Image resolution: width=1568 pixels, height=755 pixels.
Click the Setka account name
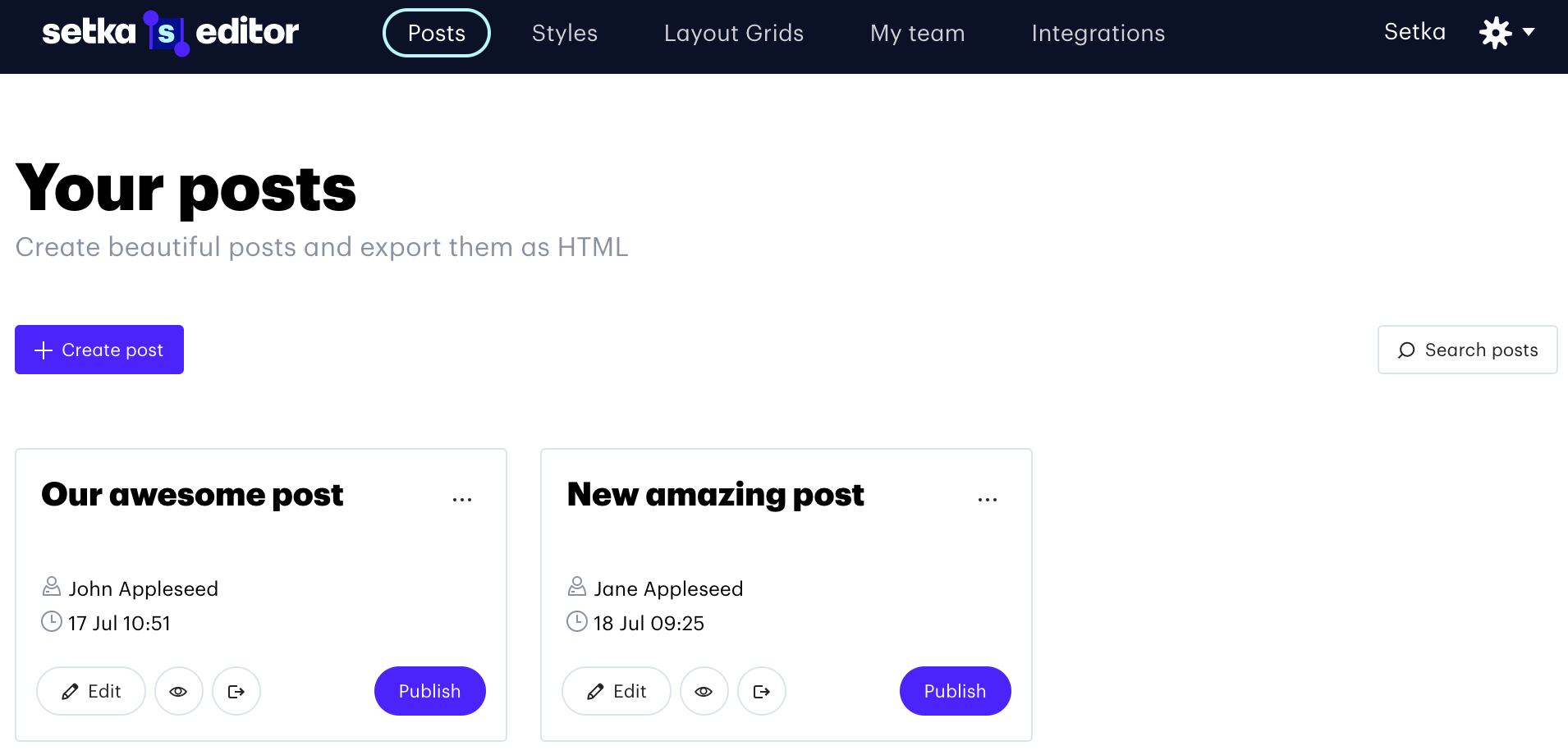coord(1414,32)
